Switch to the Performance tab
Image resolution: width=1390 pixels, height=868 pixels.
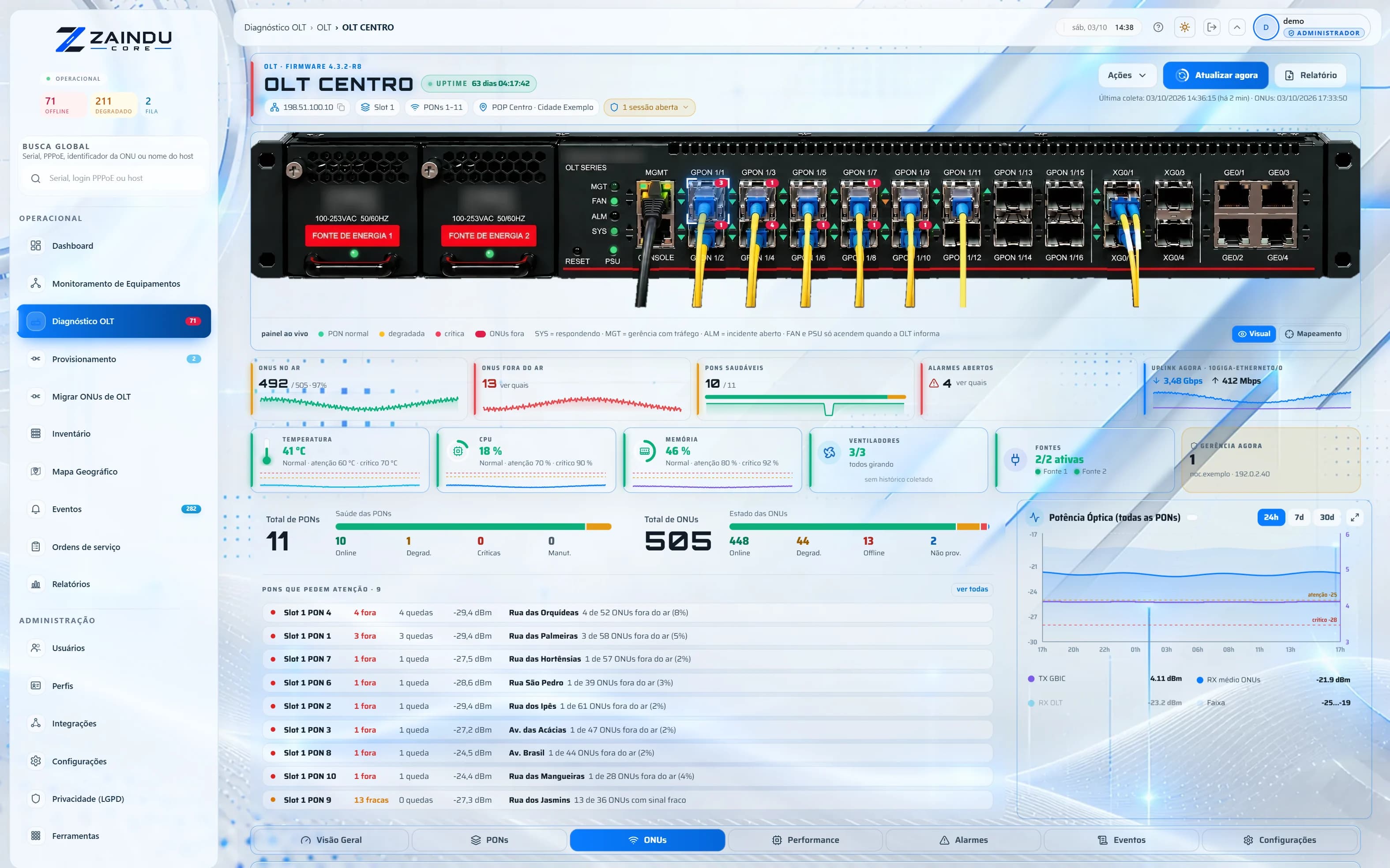(805, 840)
